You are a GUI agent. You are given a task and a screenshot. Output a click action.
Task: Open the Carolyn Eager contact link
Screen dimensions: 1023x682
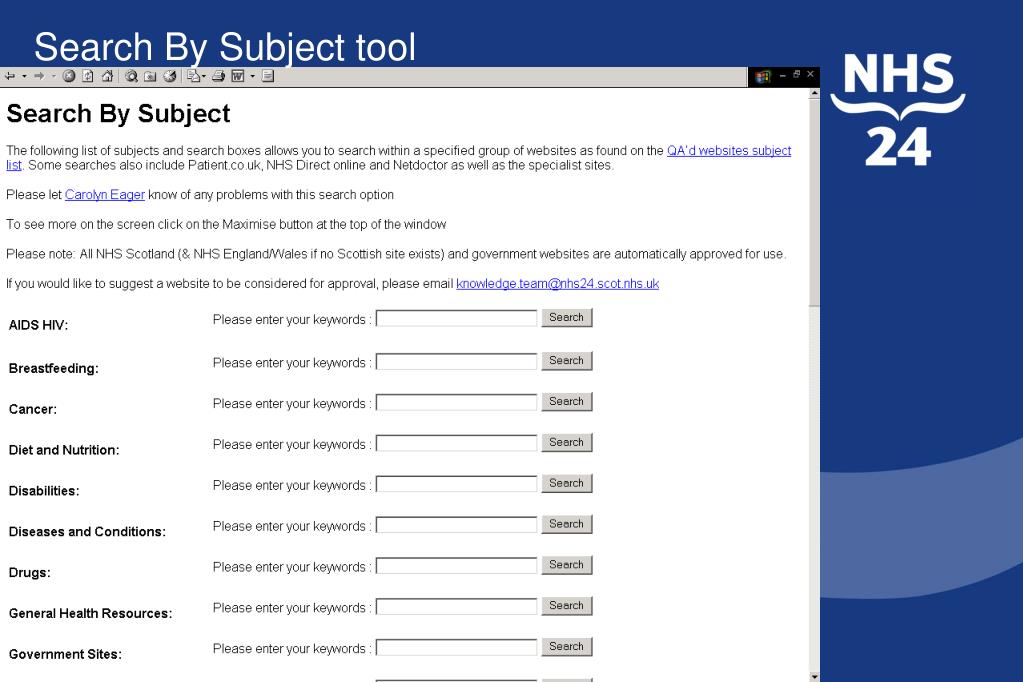104,194
